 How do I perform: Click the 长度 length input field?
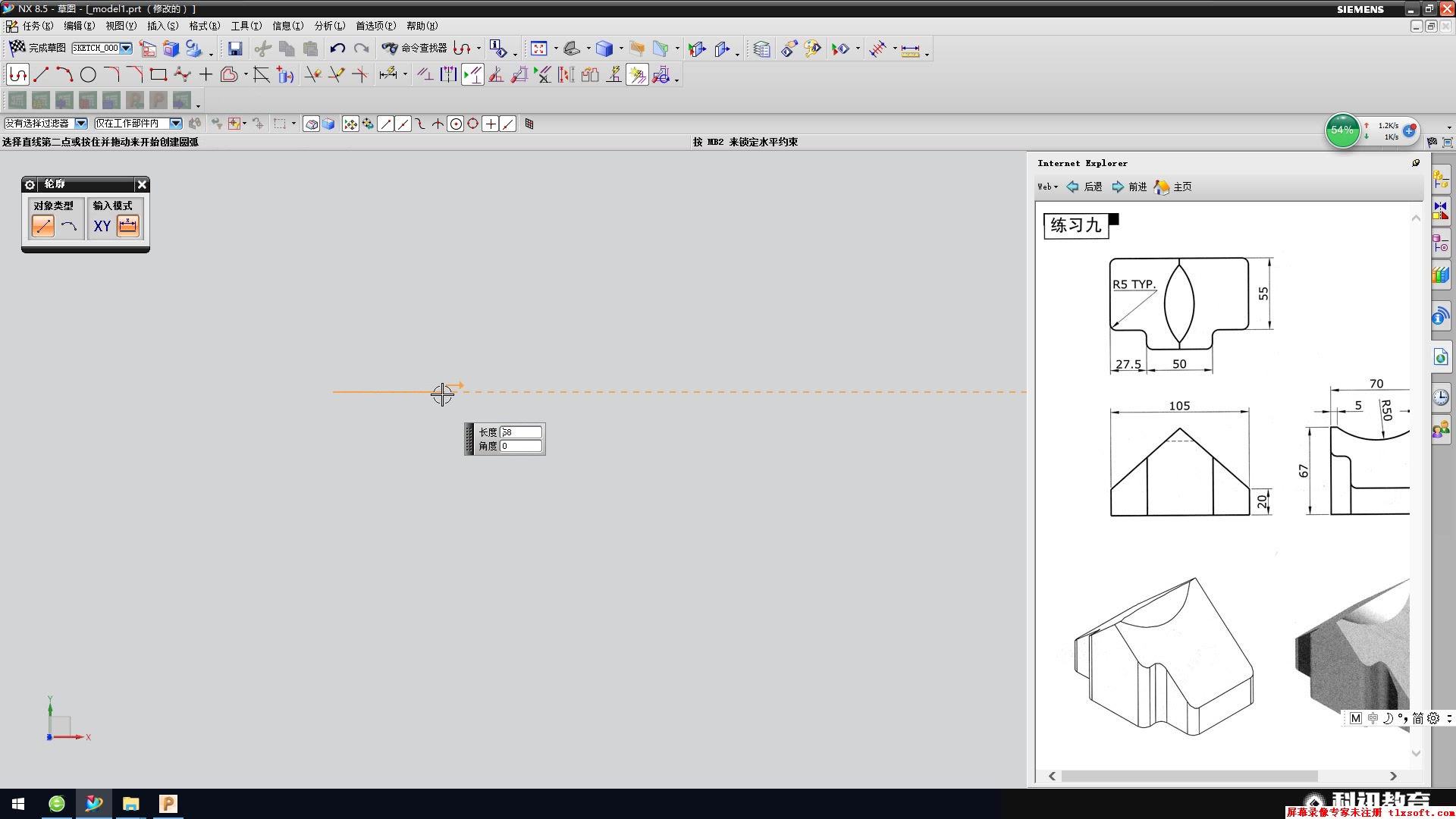520,432
